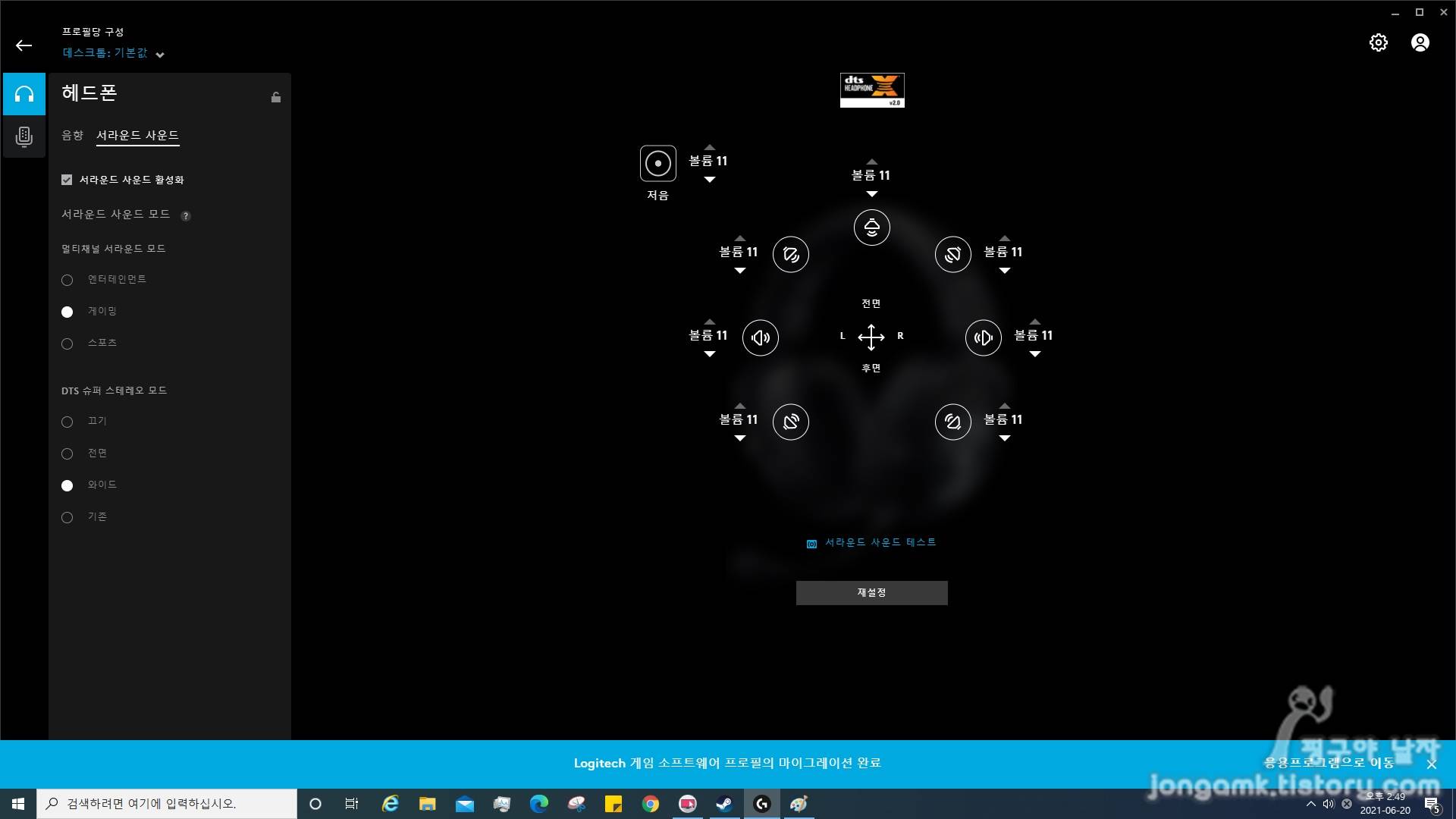The image size is (1456, 819).
Task: Select 엔터테인먼트 surround mode
Action: pos(67,280)
